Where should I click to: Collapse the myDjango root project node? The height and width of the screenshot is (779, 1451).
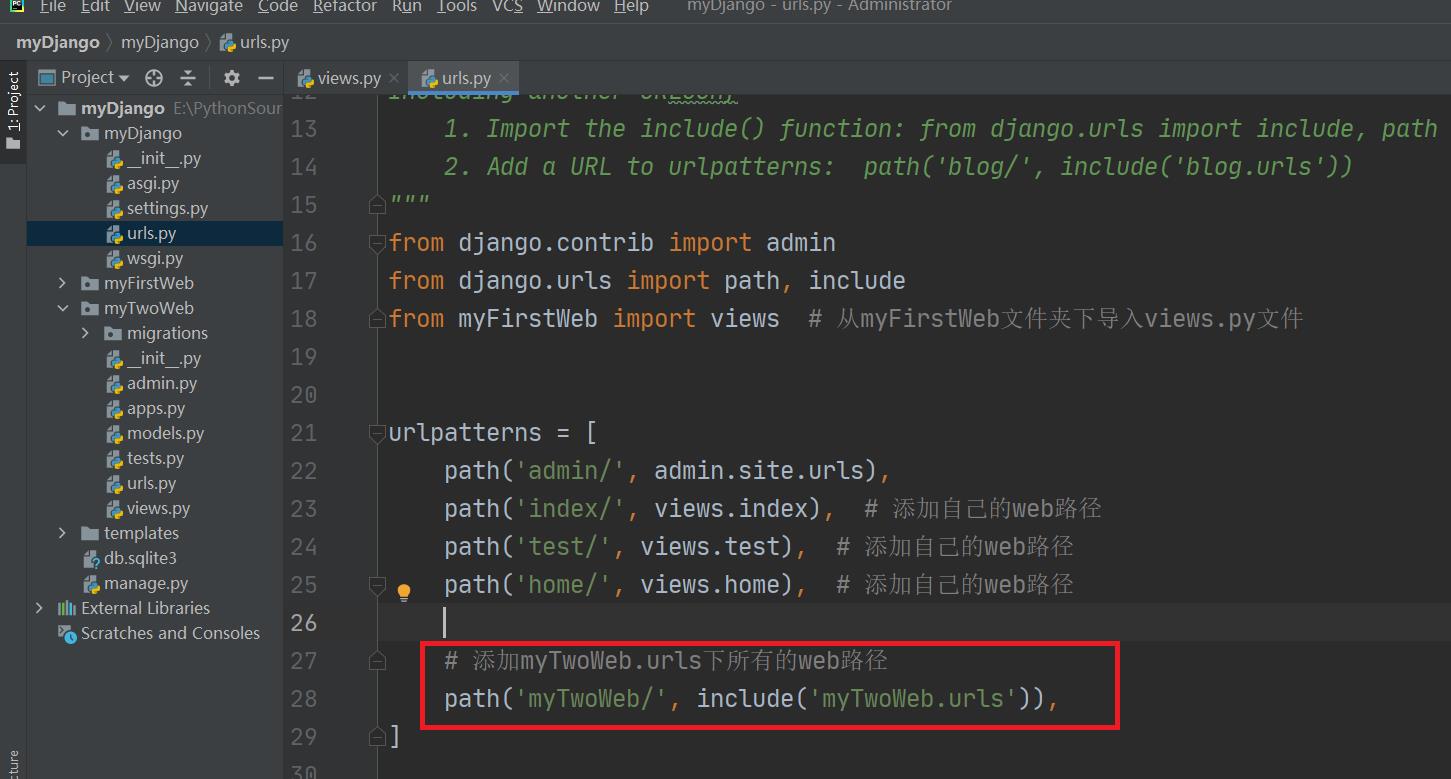[x=40, y=108]
